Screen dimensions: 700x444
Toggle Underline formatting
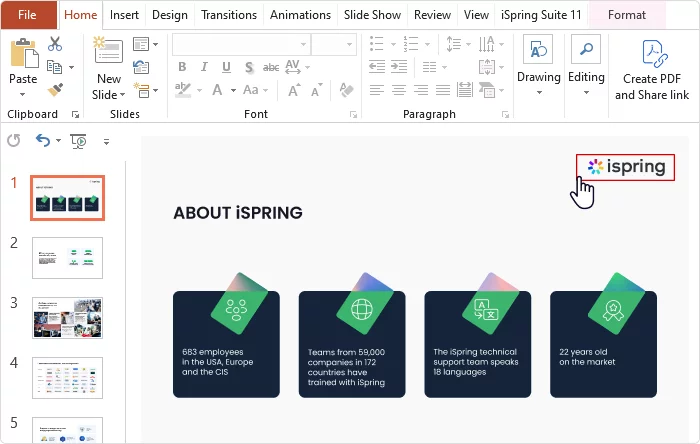[x=226, y=67]
